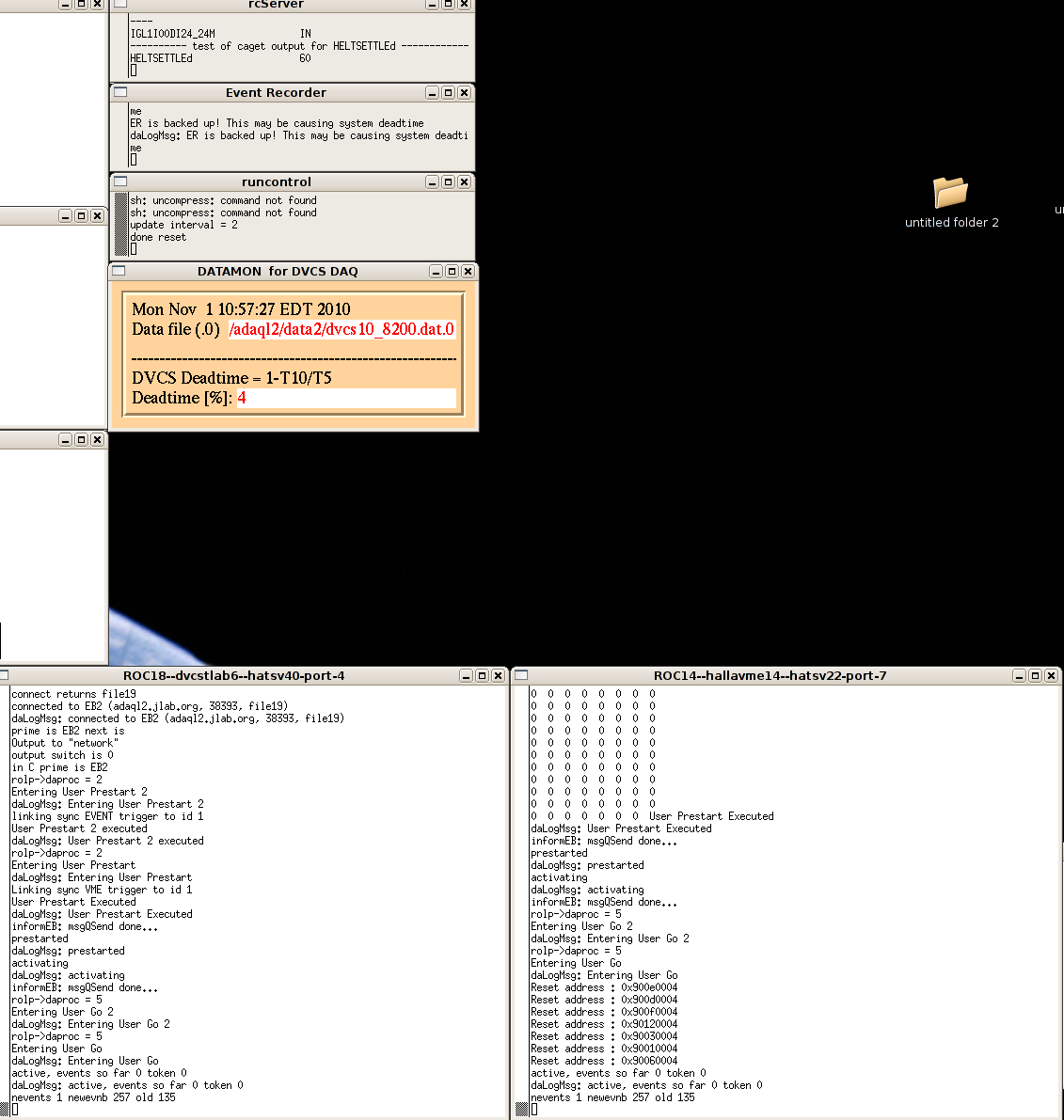This screenshot has height=1120, width=1064.
Task: Click 'IGL1I00DI24_24M' line in rcServer
Action: point(220,34)
